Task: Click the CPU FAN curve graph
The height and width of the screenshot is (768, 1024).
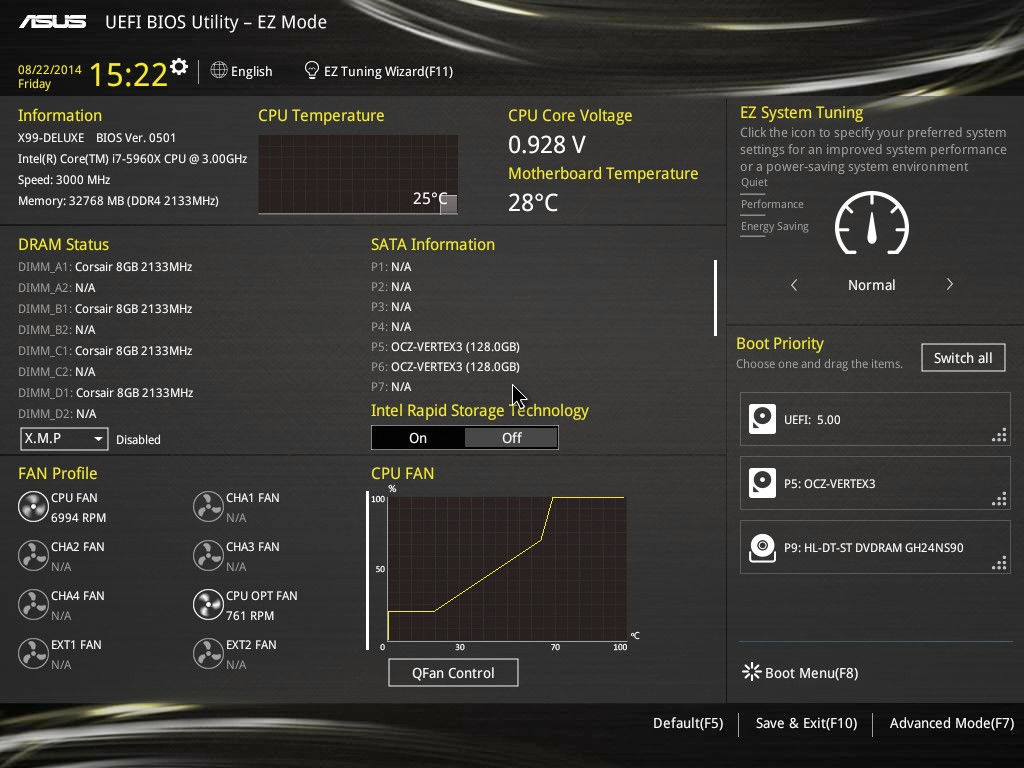Action: [x=507, y=568]
